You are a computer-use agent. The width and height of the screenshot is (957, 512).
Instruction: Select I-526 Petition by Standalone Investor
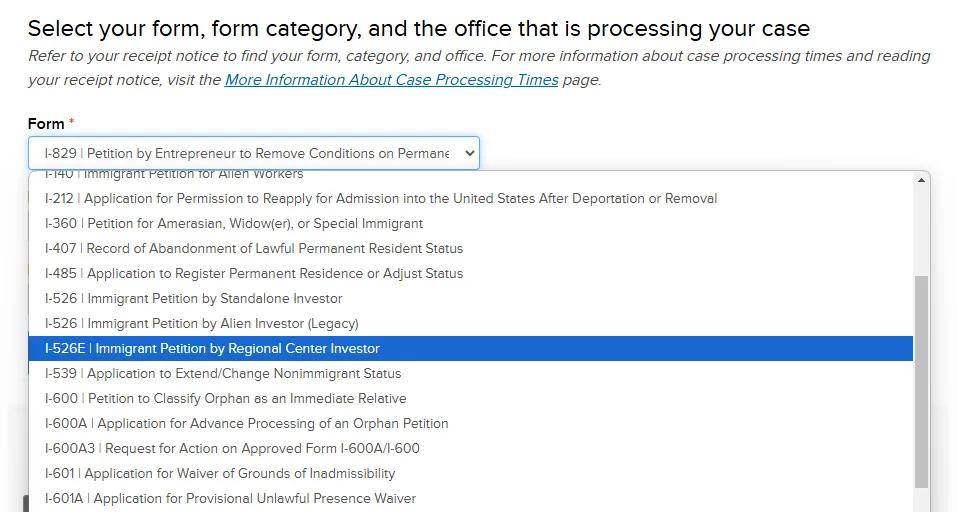(x=194, y=298)
